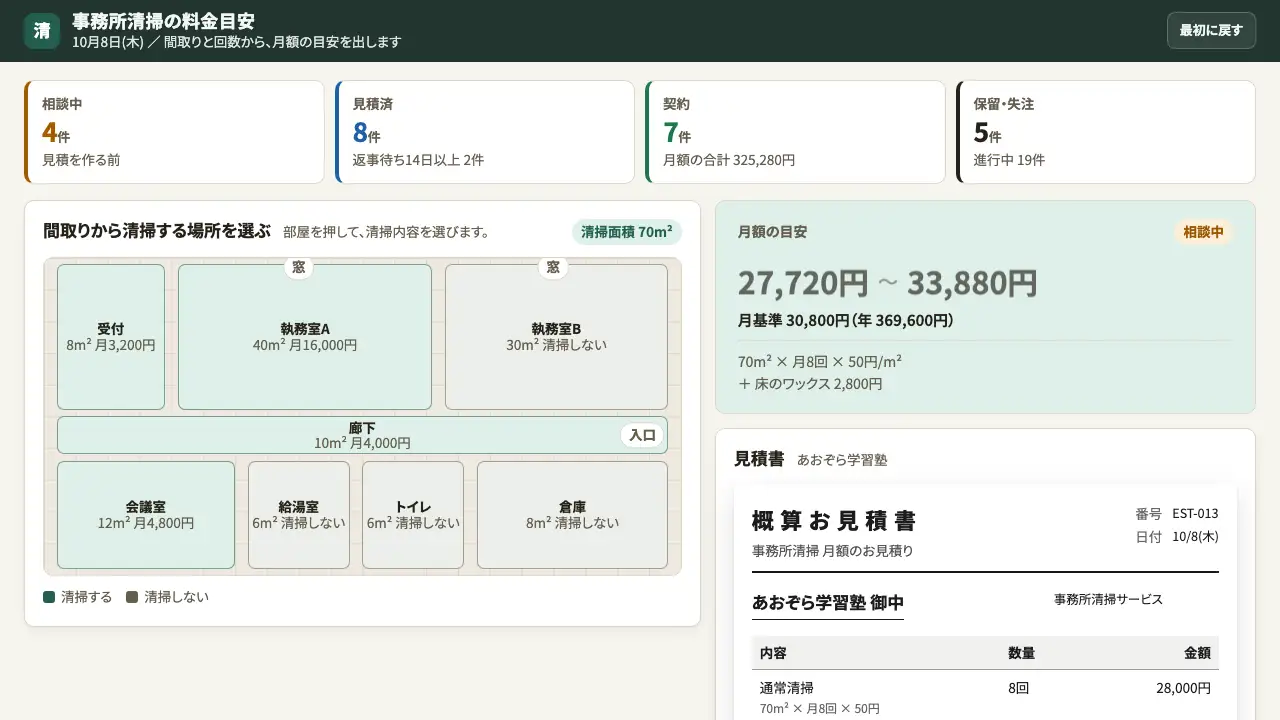Toggle cleaning for 執務室B room

(556, 337)
